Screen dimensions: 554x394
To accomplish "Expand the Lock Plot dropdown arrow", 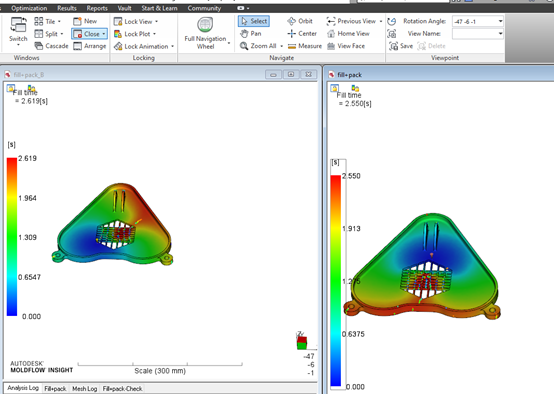I will (x=154, y=34).
